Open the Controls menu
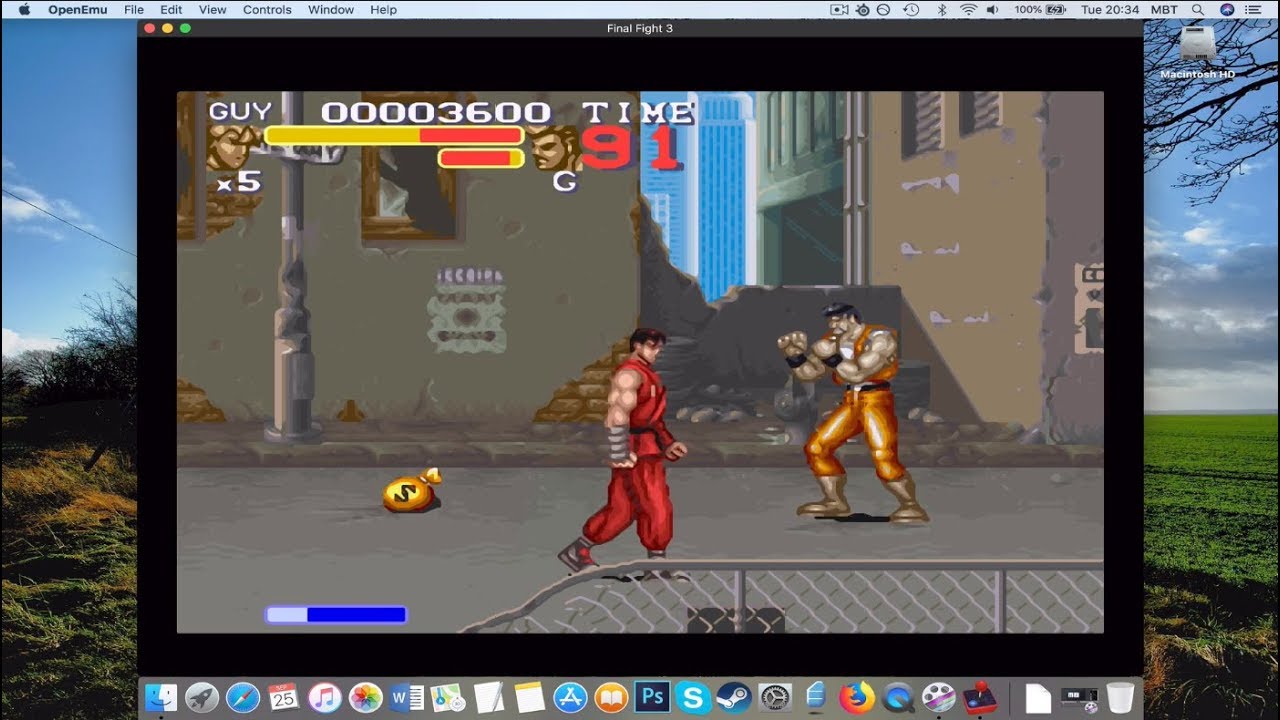Viewport: 1280px width, 720px height. pos(267,9)
